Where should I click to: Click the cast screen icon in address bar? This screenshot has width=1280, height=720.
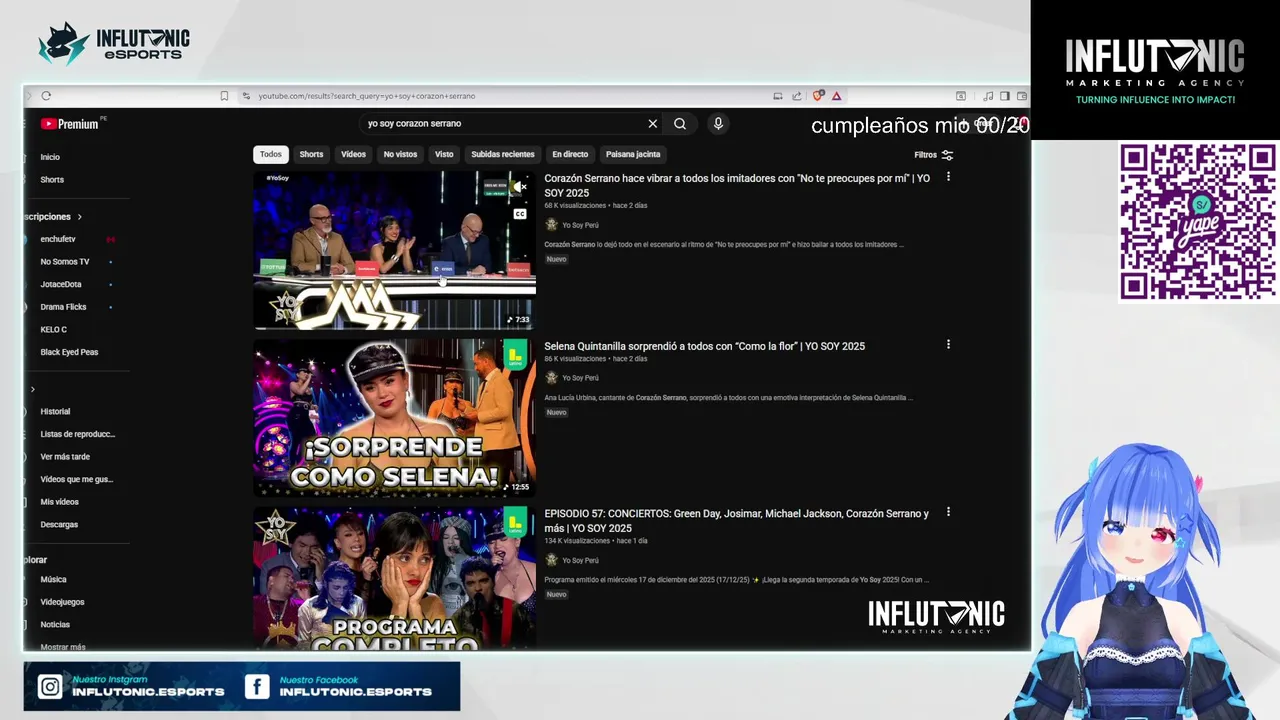point(778,96)
